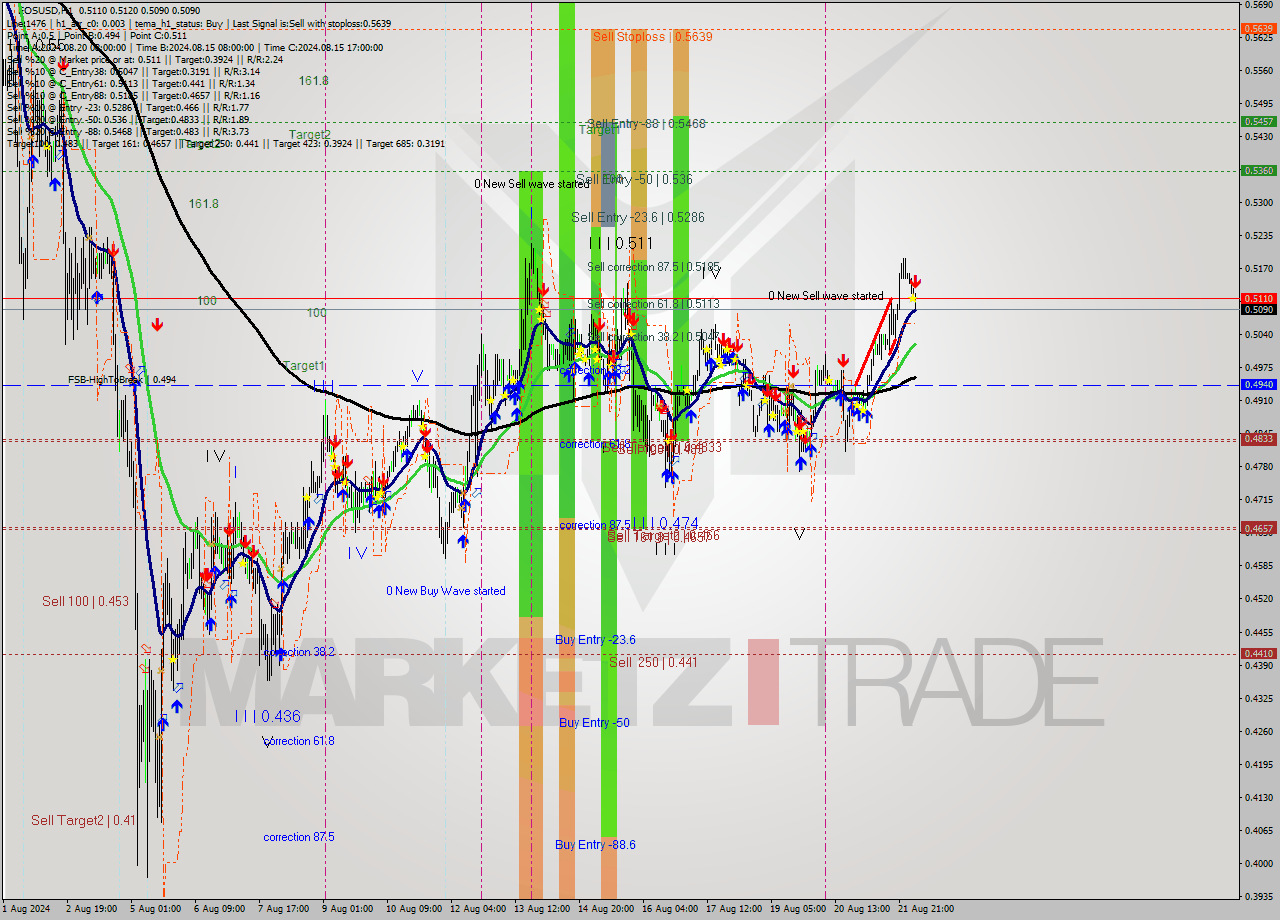Click the '1 Aug 2024' date label
Image resolution: width=1280 pixels, height=920 pixels.
(x=26, y=909)
